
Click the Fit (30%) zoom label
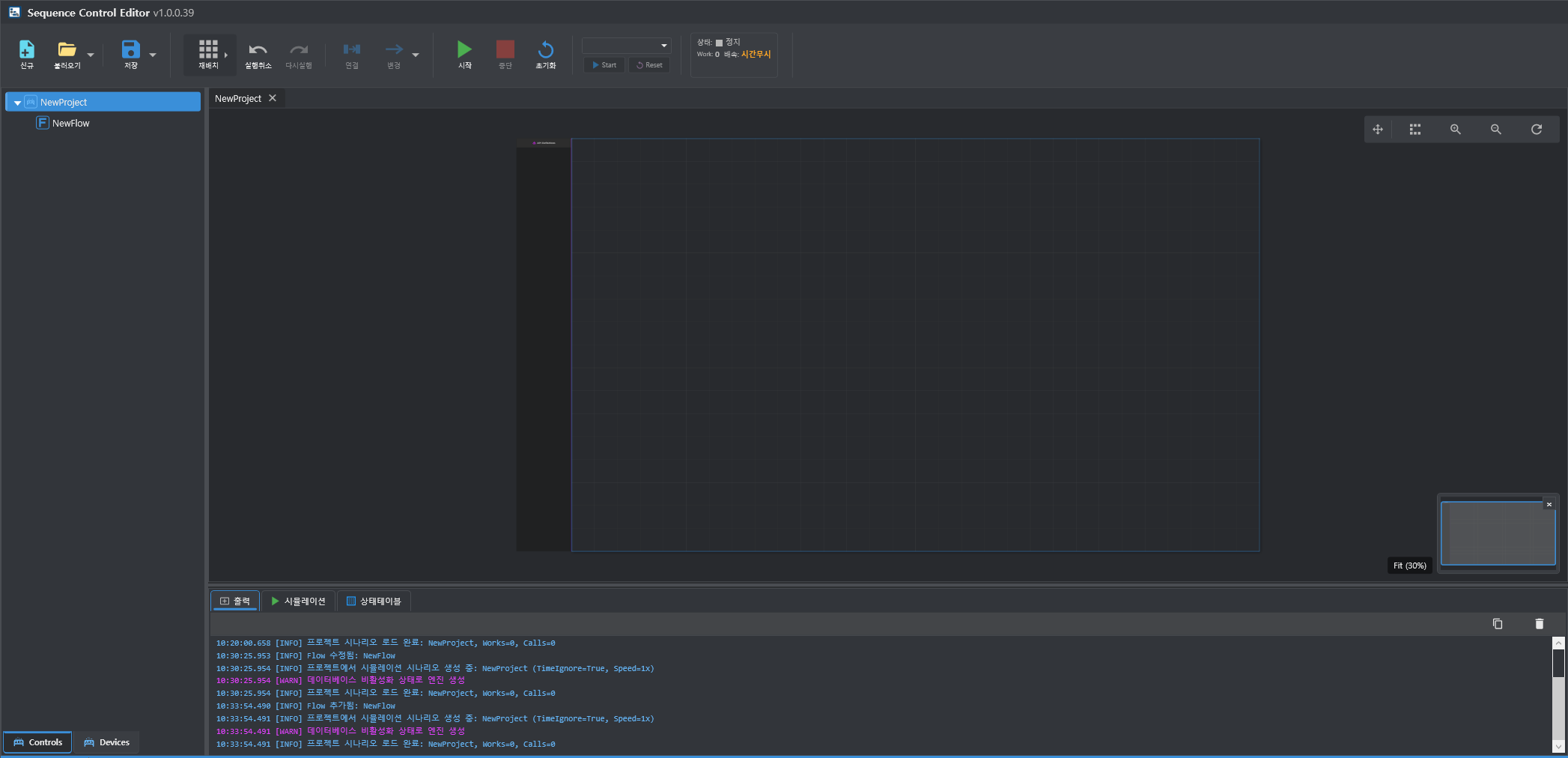1409,566
